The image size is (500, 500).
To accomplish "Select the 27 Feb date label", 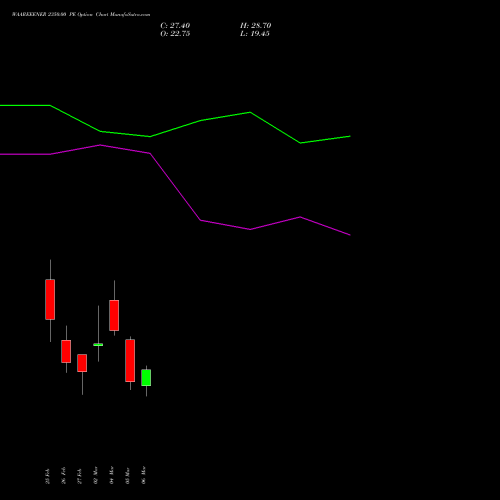I will coord(80,476).
